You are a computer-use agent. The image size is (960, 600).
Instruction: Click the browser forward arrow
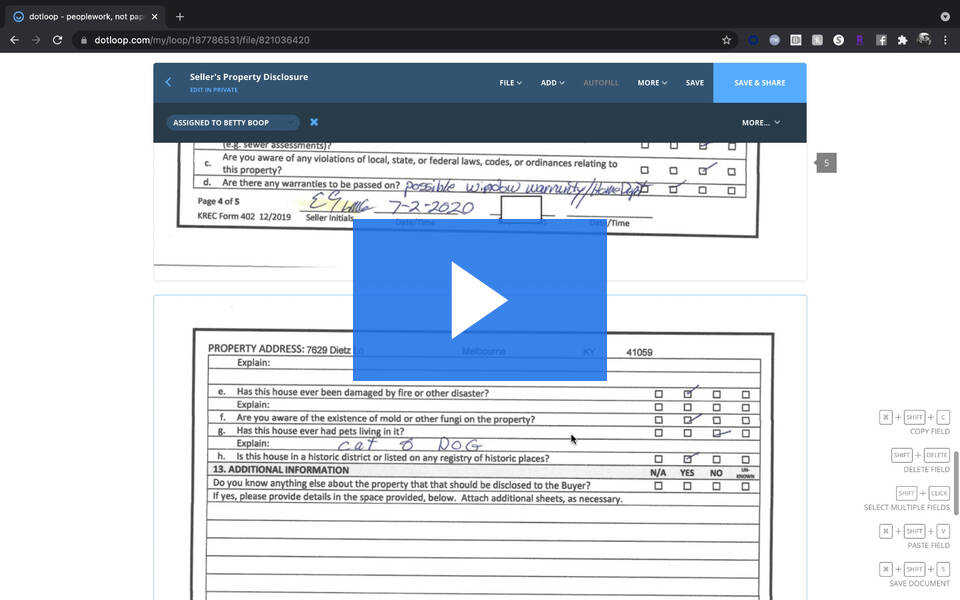[36, 40]
